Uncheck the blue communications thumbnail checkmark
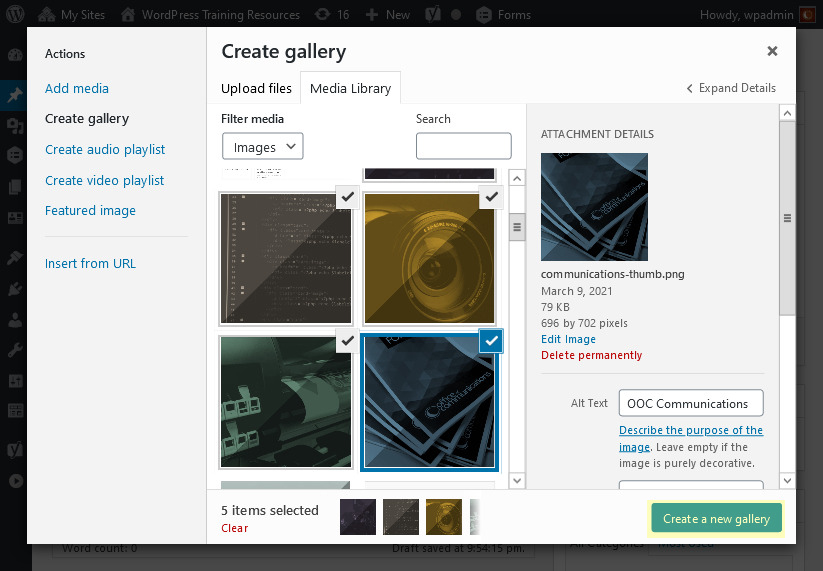 coord(491,341)
